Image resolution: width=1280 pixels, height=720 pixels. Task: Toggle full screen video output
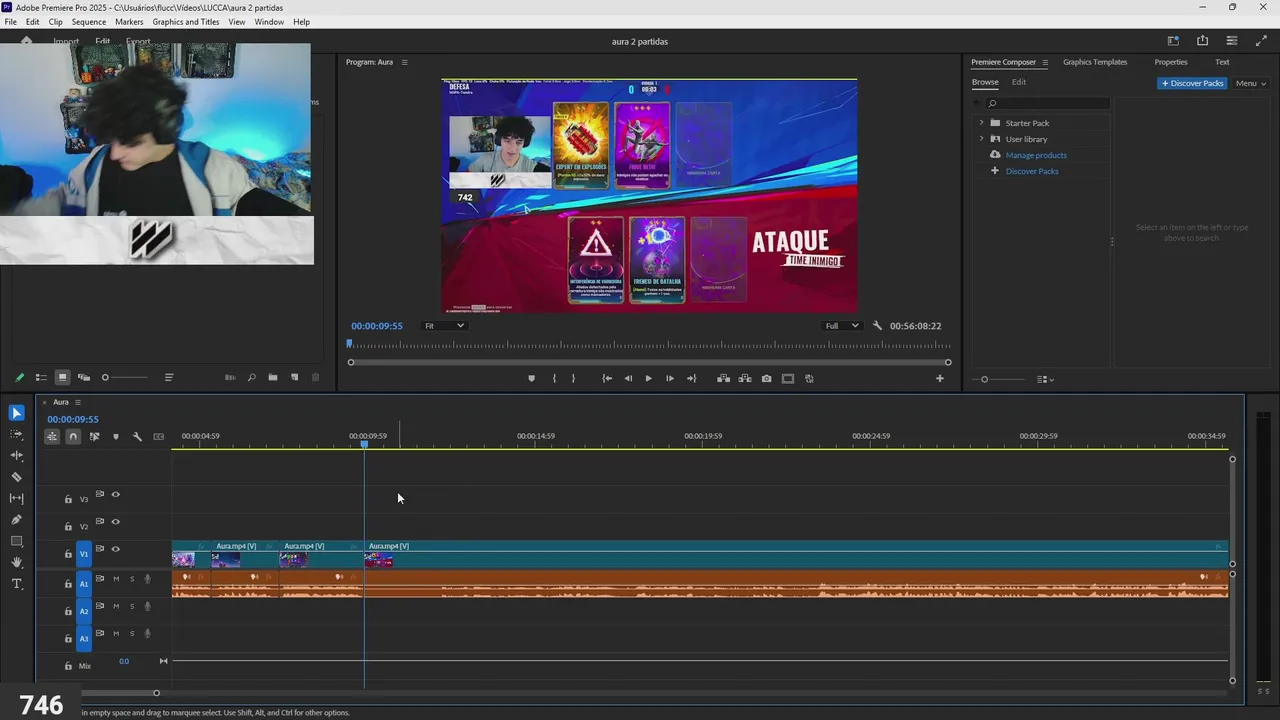(x=1261, y=41)
